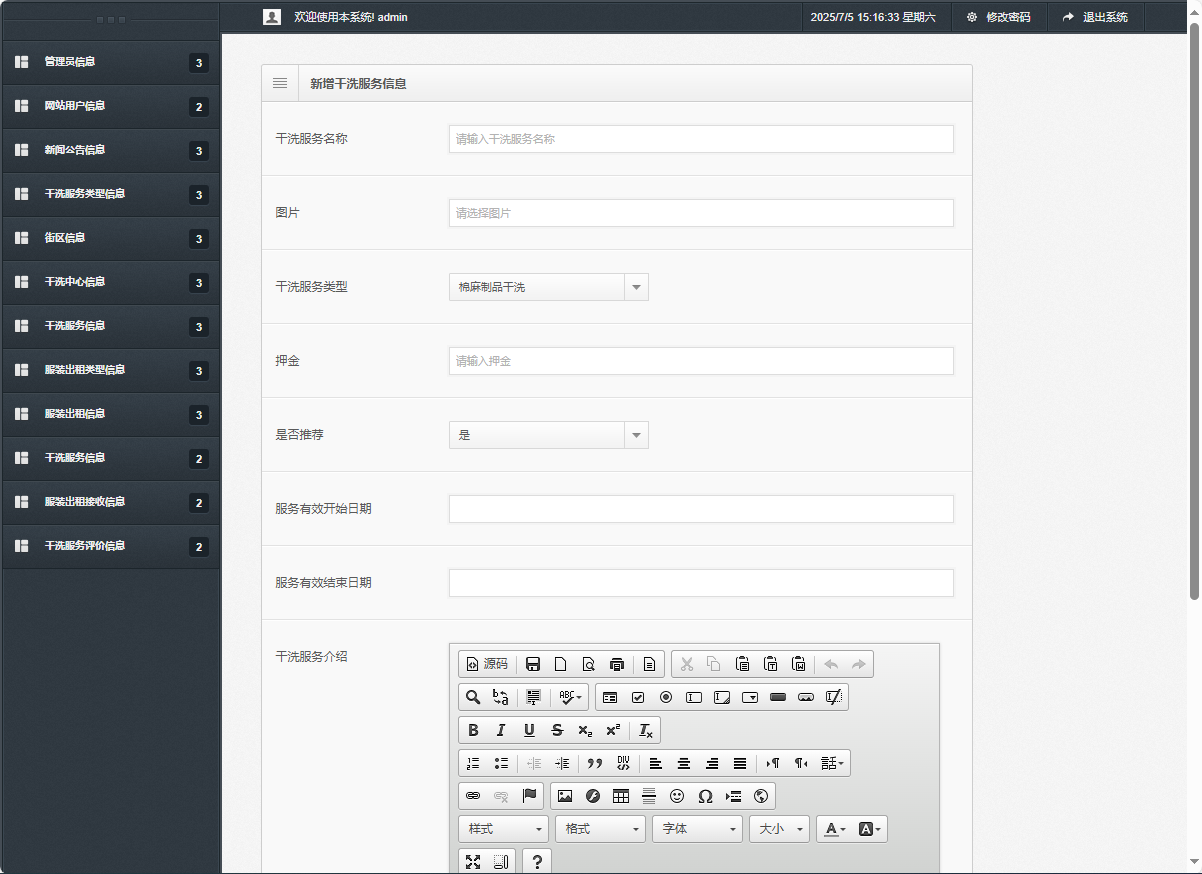Open the 干洗服务类型 dropdown
This screenshot has width=1202, height=874.
coord(548,287)
